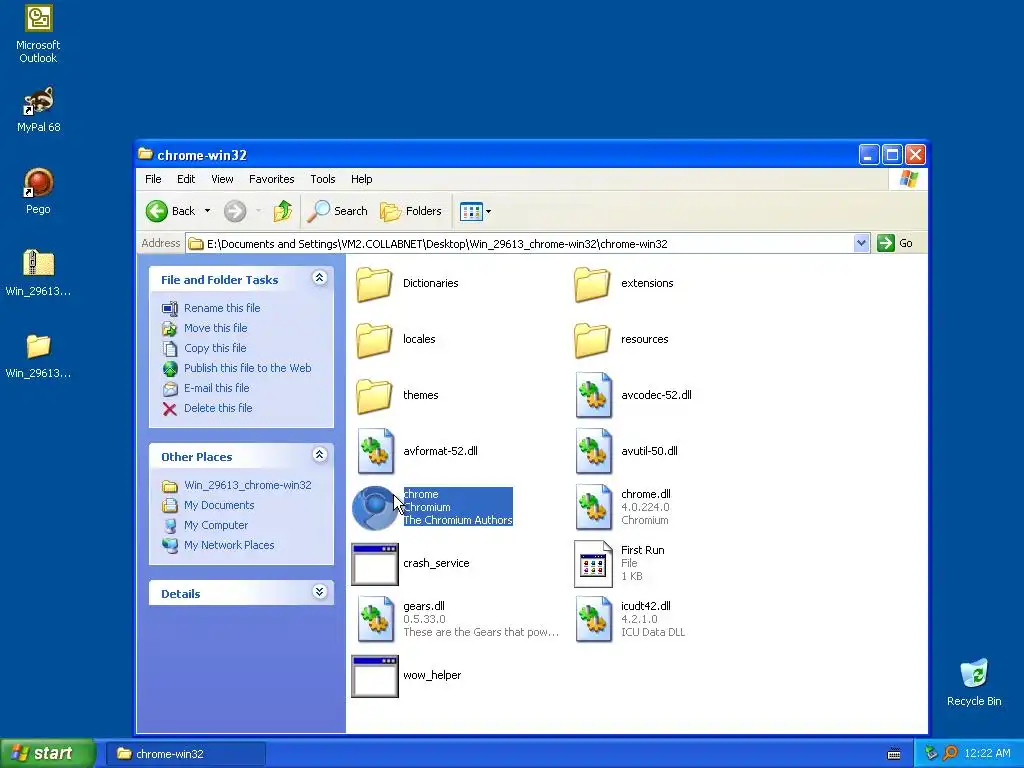Select the themes folder

pyautogui.click(x=397, y=396)
